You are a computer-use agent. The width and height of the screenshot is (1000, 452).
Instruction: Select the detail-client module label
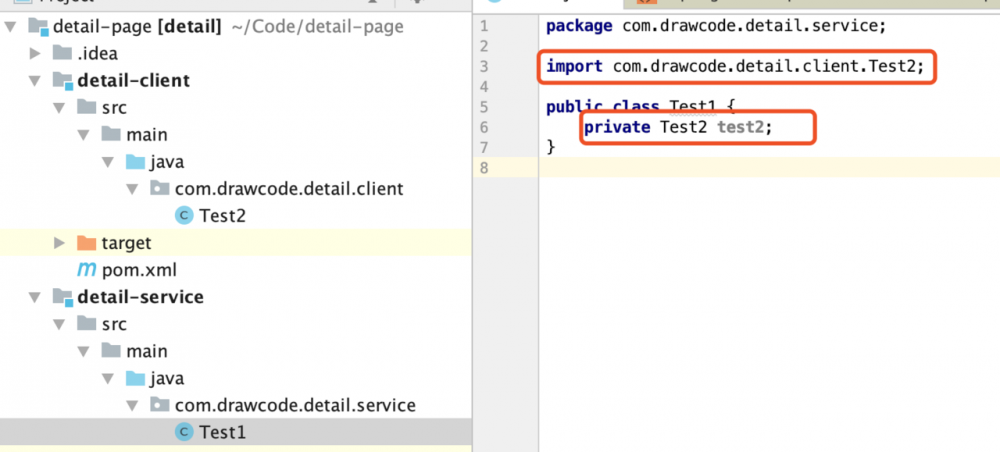[133, 81]
